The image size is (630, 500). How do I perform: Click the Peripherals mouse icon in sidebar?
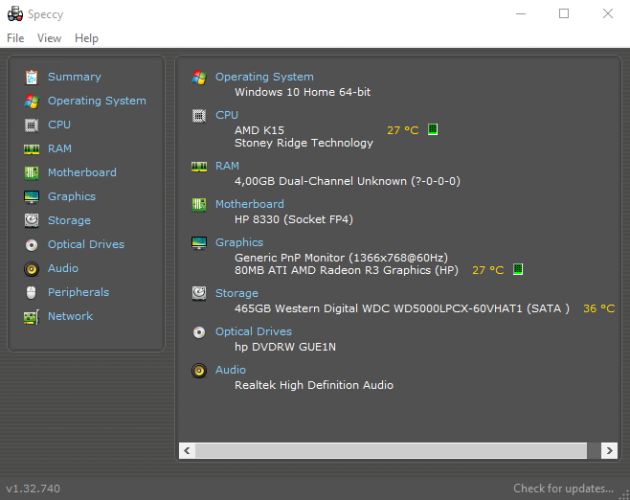point(31,293)
